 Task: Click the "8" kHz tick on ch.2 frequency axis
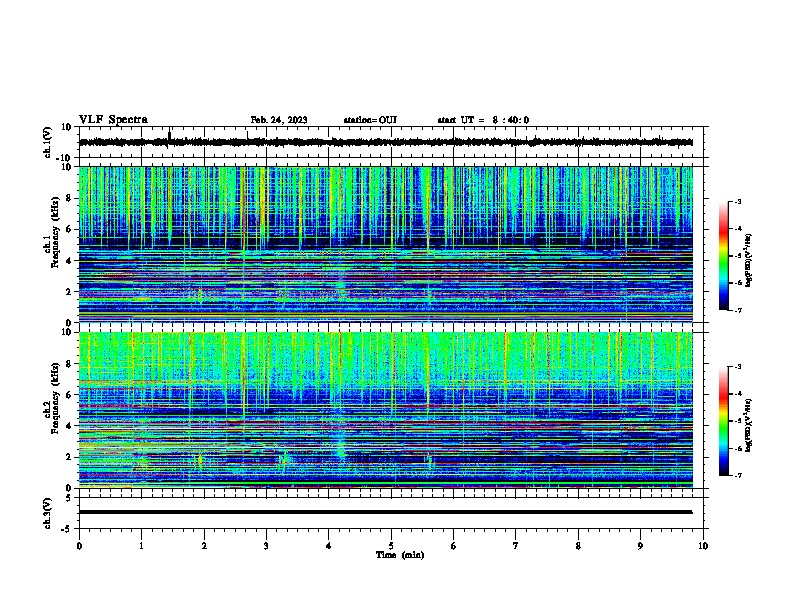[x=70, y=364]
